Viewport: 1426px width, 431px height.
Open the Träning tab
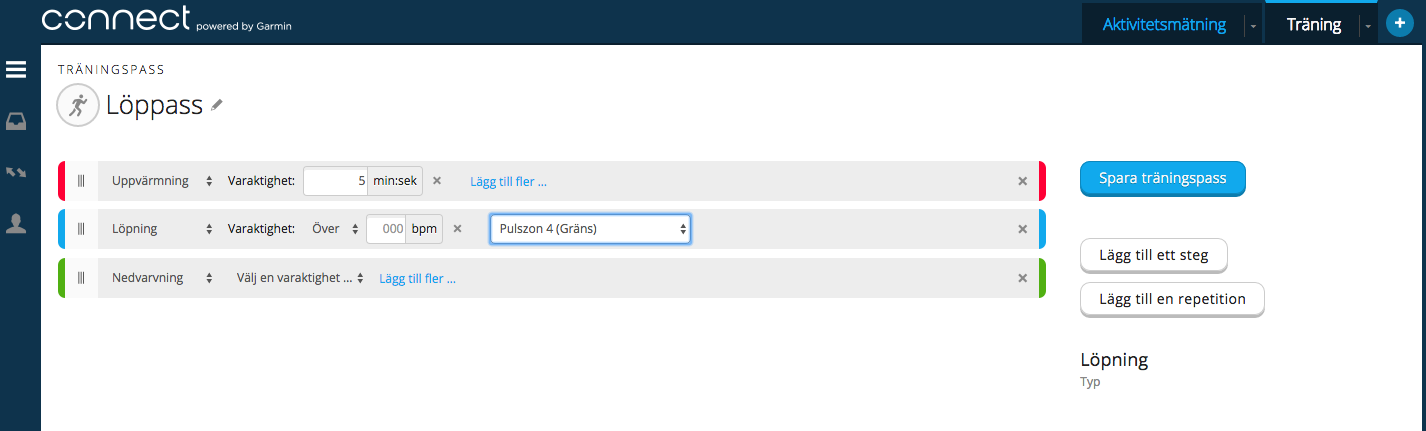click(x=1314, y=24)
